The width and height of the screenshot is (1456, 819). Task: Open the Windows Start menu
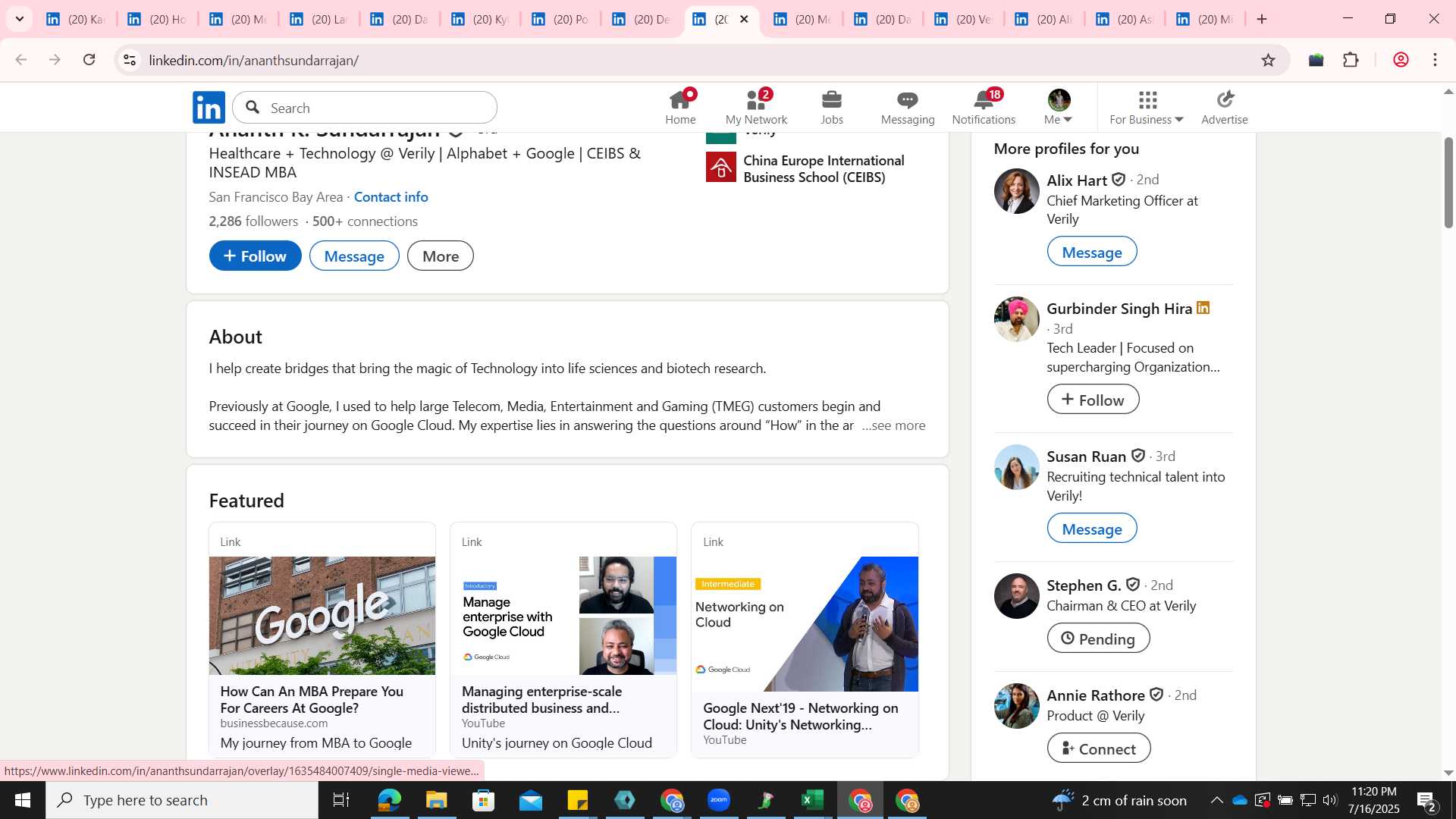22,800
